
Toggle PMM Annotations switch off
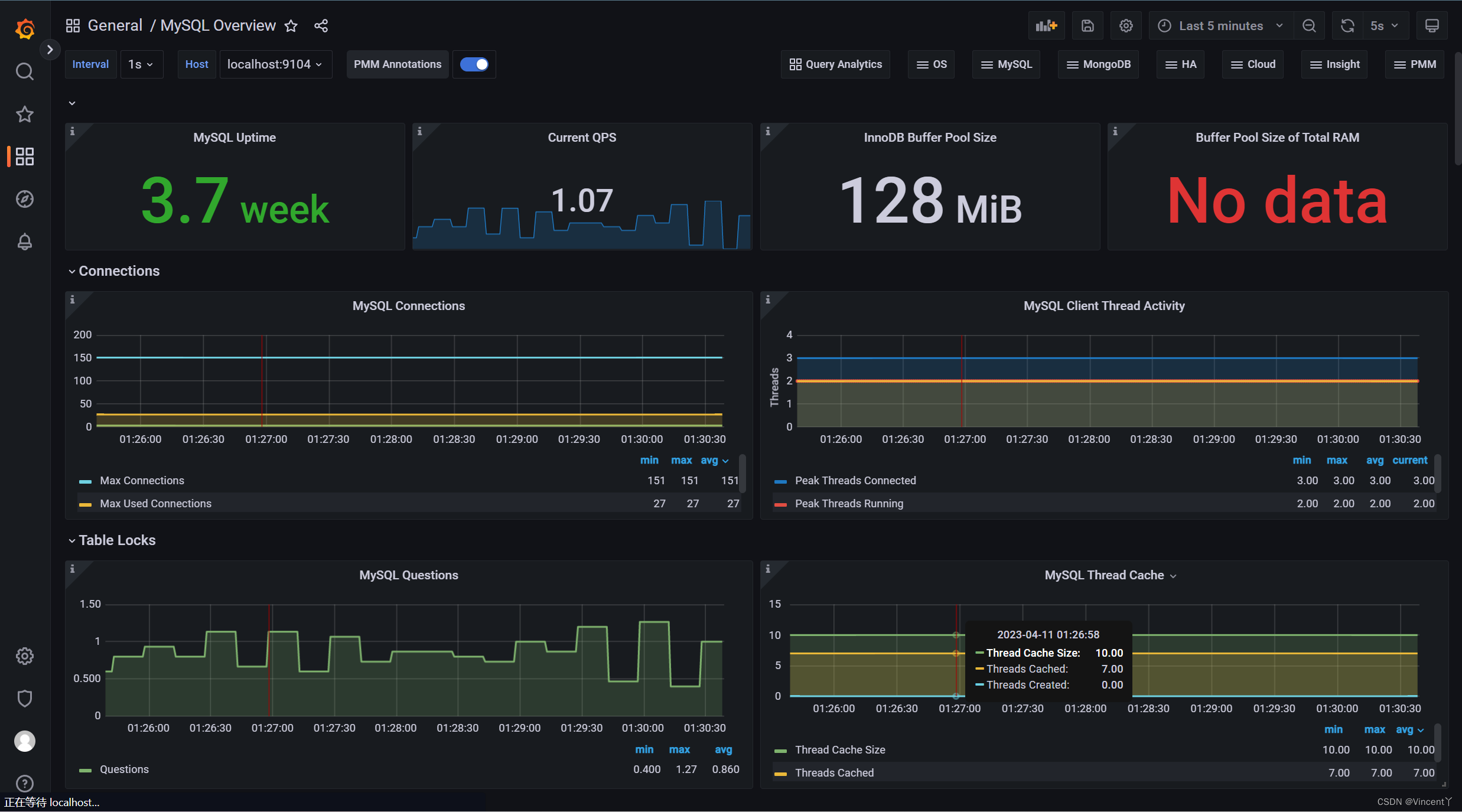[474, 64]
